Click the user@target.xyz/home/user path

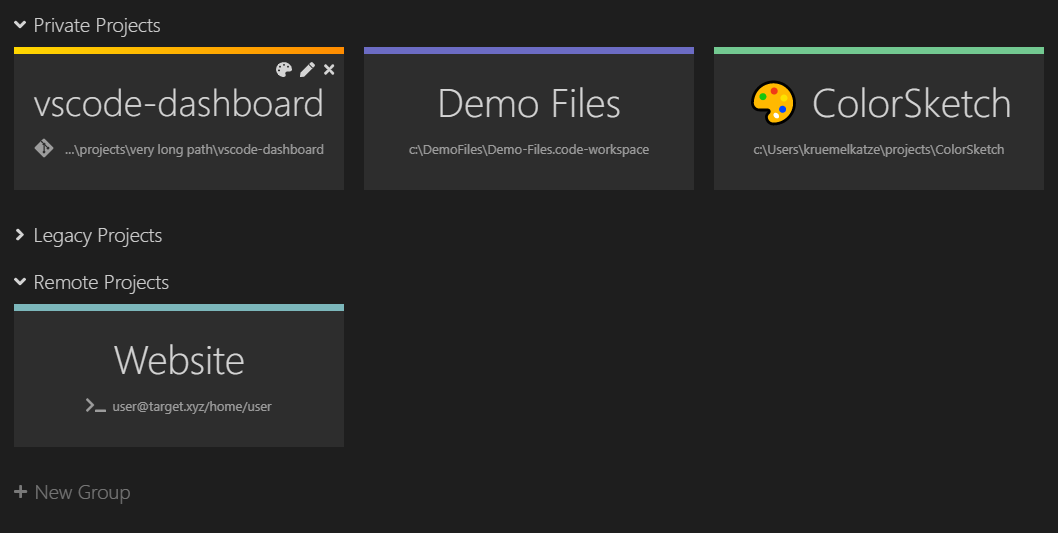tap(192, 407)
